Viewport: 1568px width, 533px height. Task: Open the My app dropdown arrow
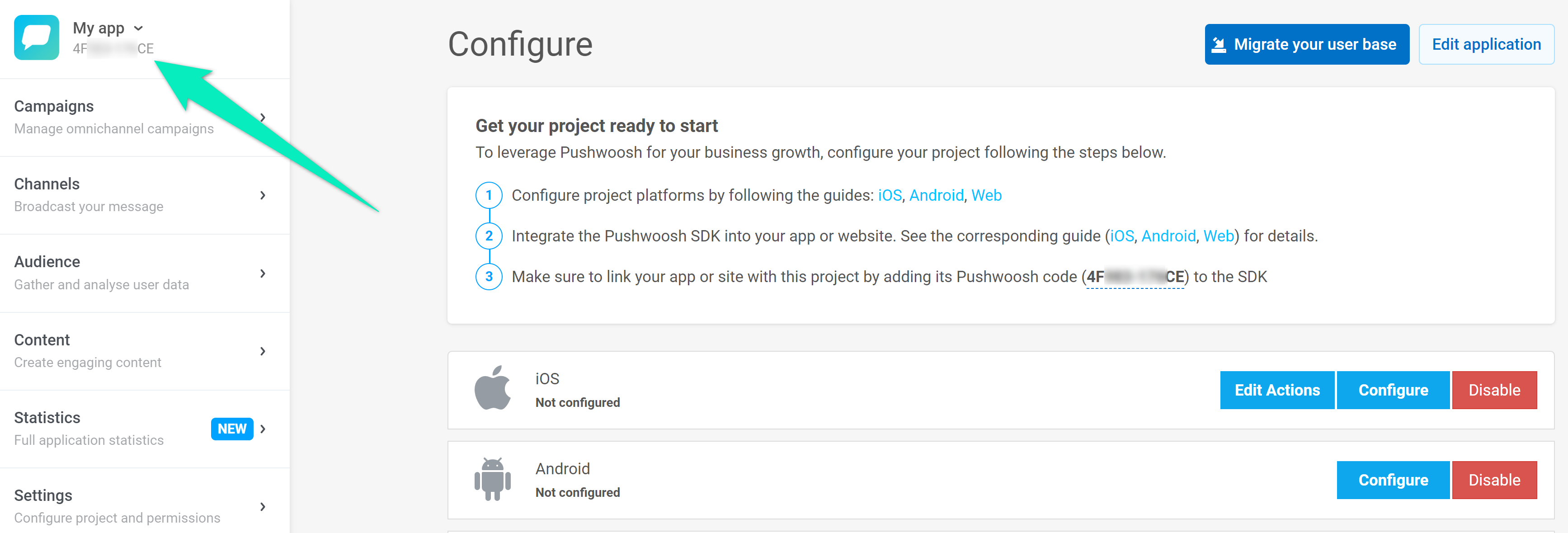click(x=139, y=28)
